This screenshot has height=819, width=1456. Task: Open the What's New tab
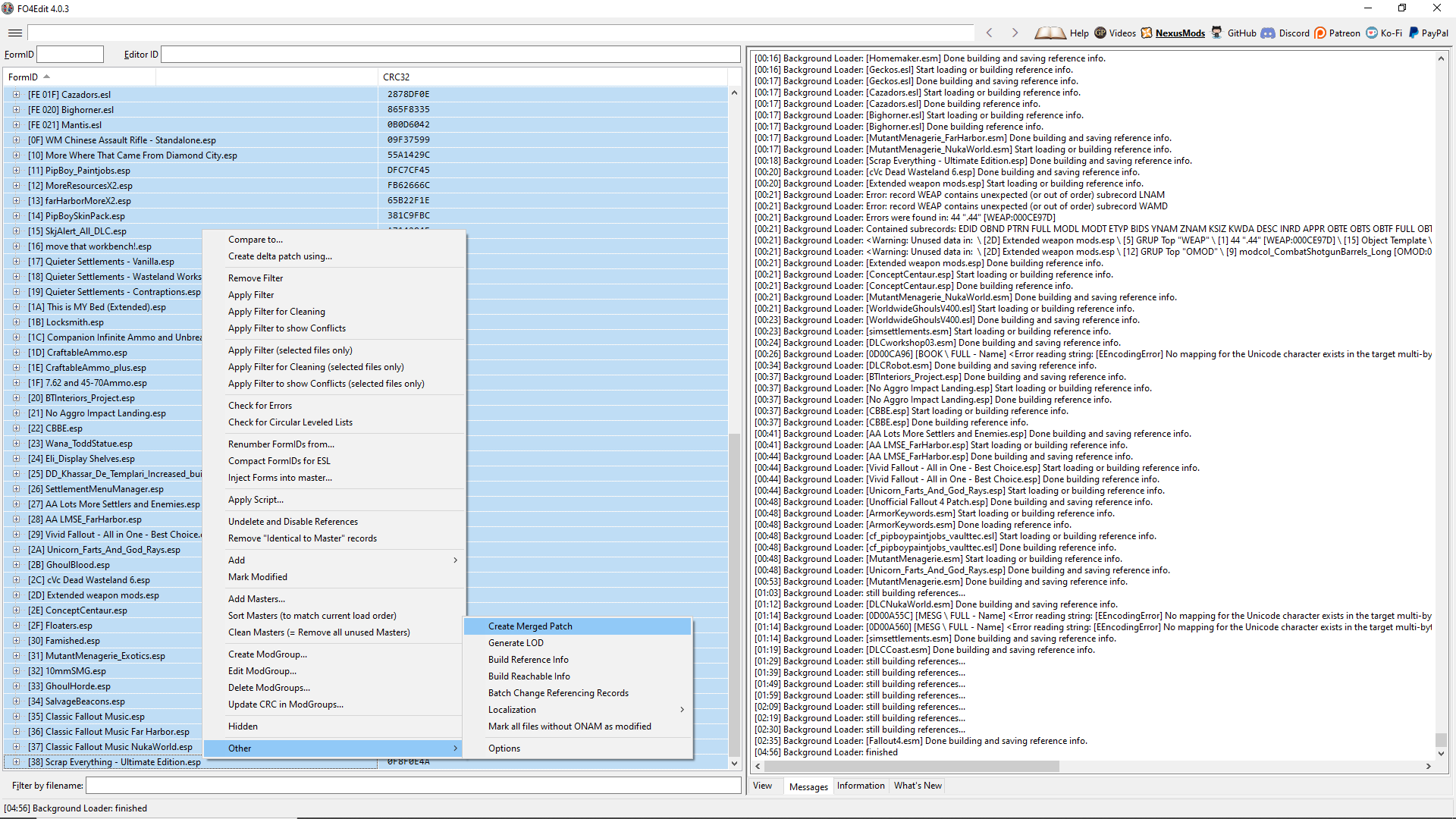tap(918, 786)
